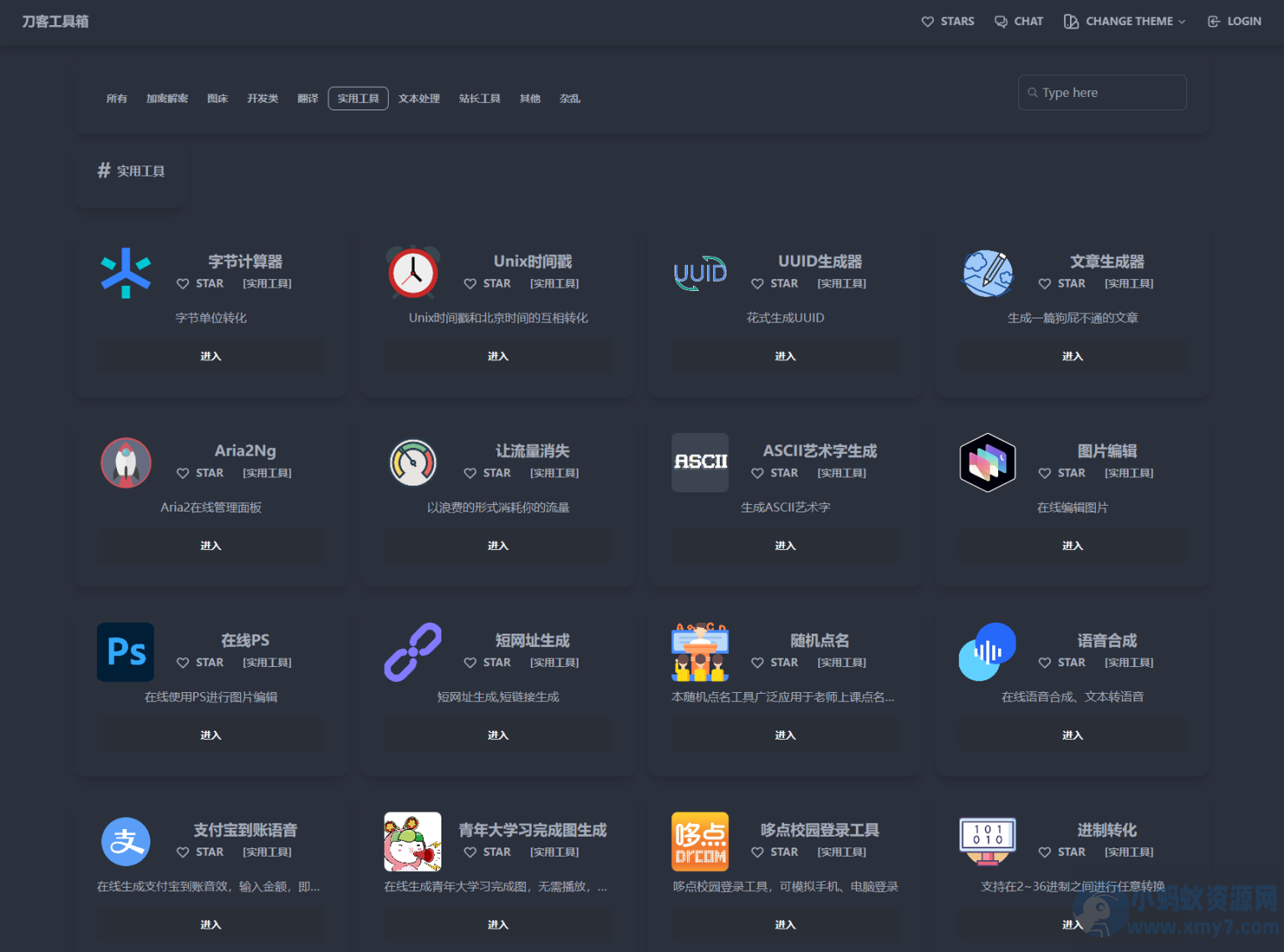Click the ASCII艺术字生成 icon

(x=701, y=462)
